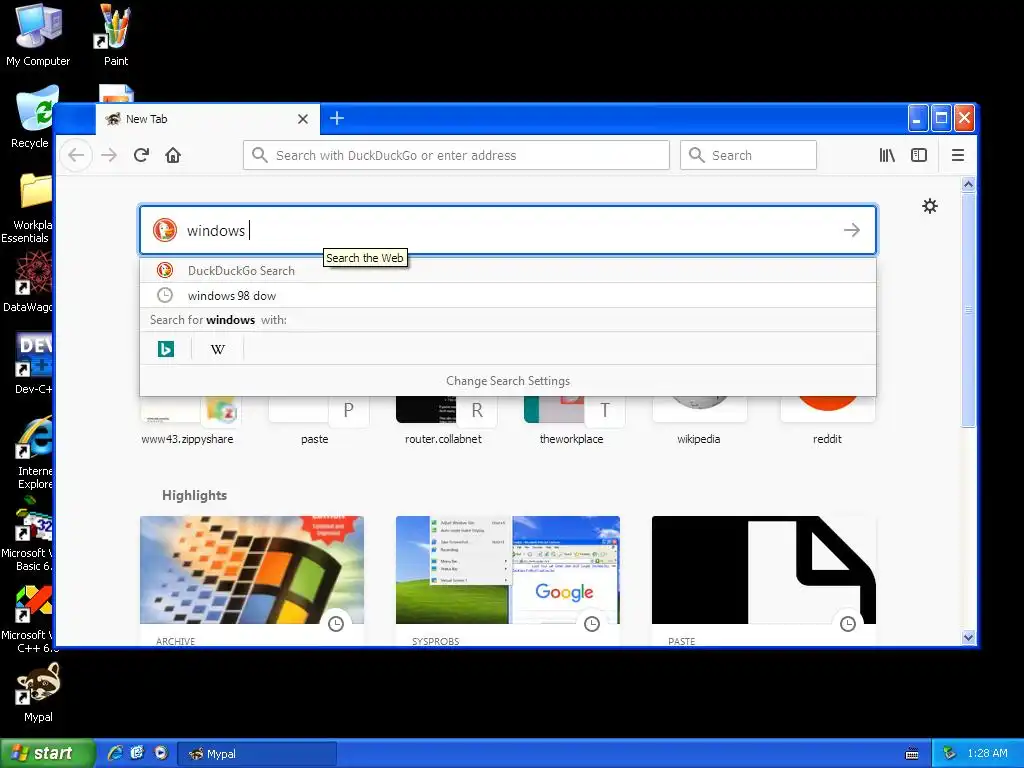Image resolution: width=1024 pixels, height=768 pixels.
Task: Click scrollbar down arrow in browser
Action: click(x=968, y=637)
